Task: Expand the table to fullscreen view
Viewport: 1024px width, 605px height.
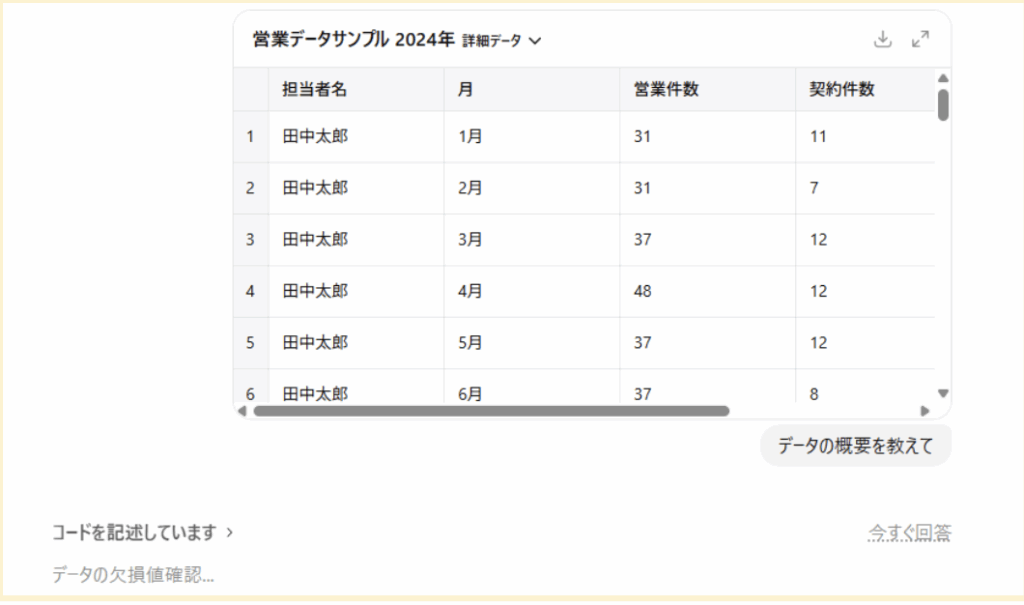Action: coord(921,39)
